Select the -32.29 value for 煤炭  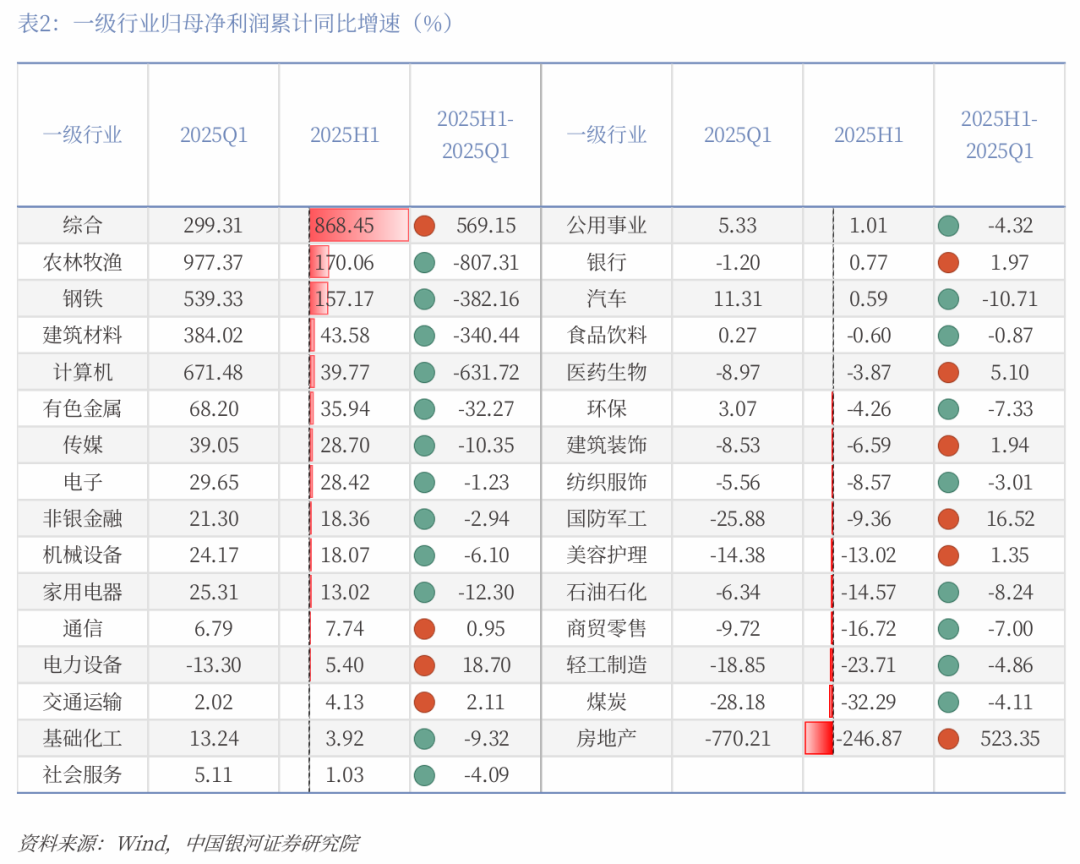[x=869, y=702]
